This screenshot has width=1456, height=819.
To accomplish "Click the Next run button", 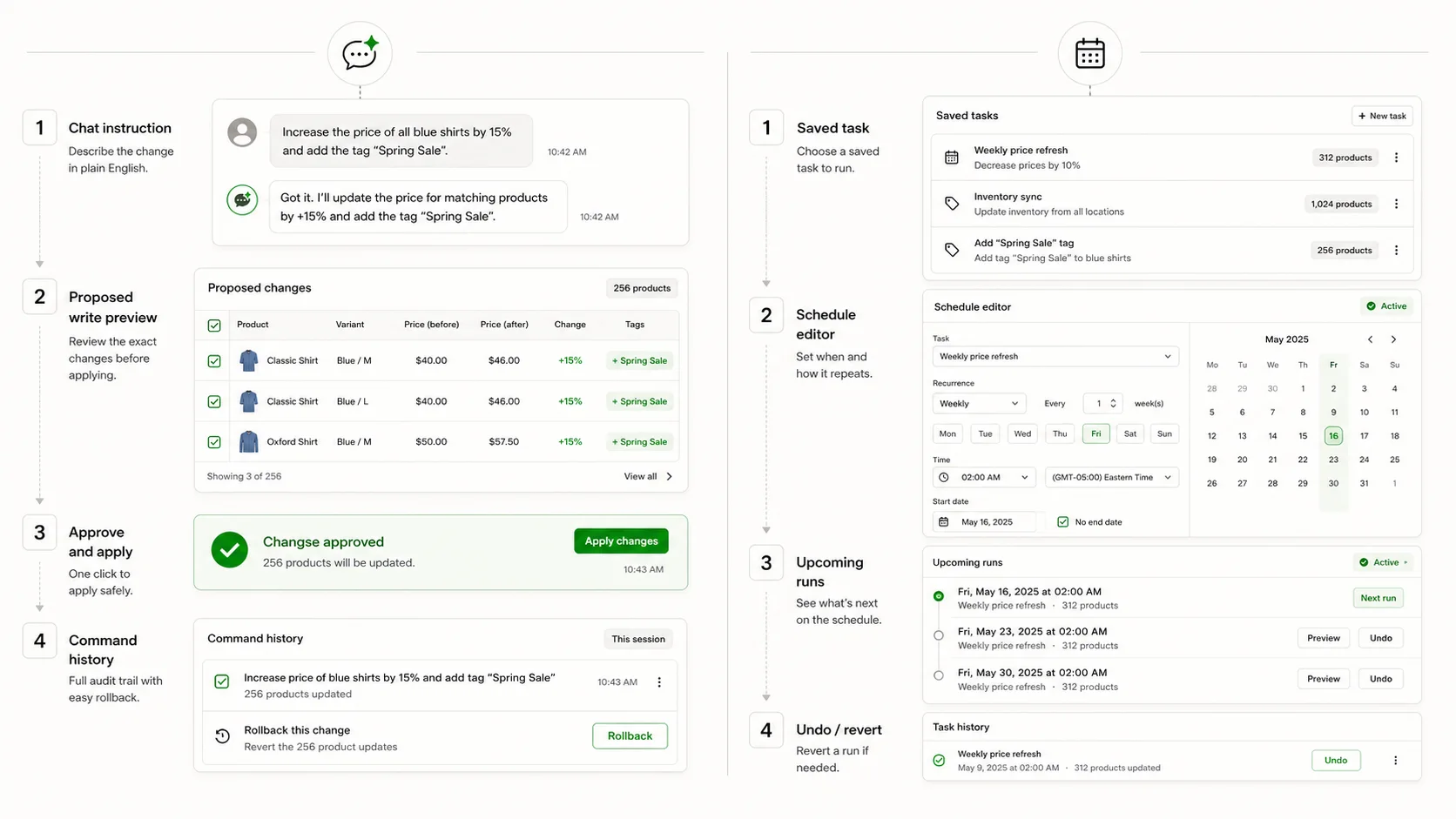I will tap(1378, 598).
